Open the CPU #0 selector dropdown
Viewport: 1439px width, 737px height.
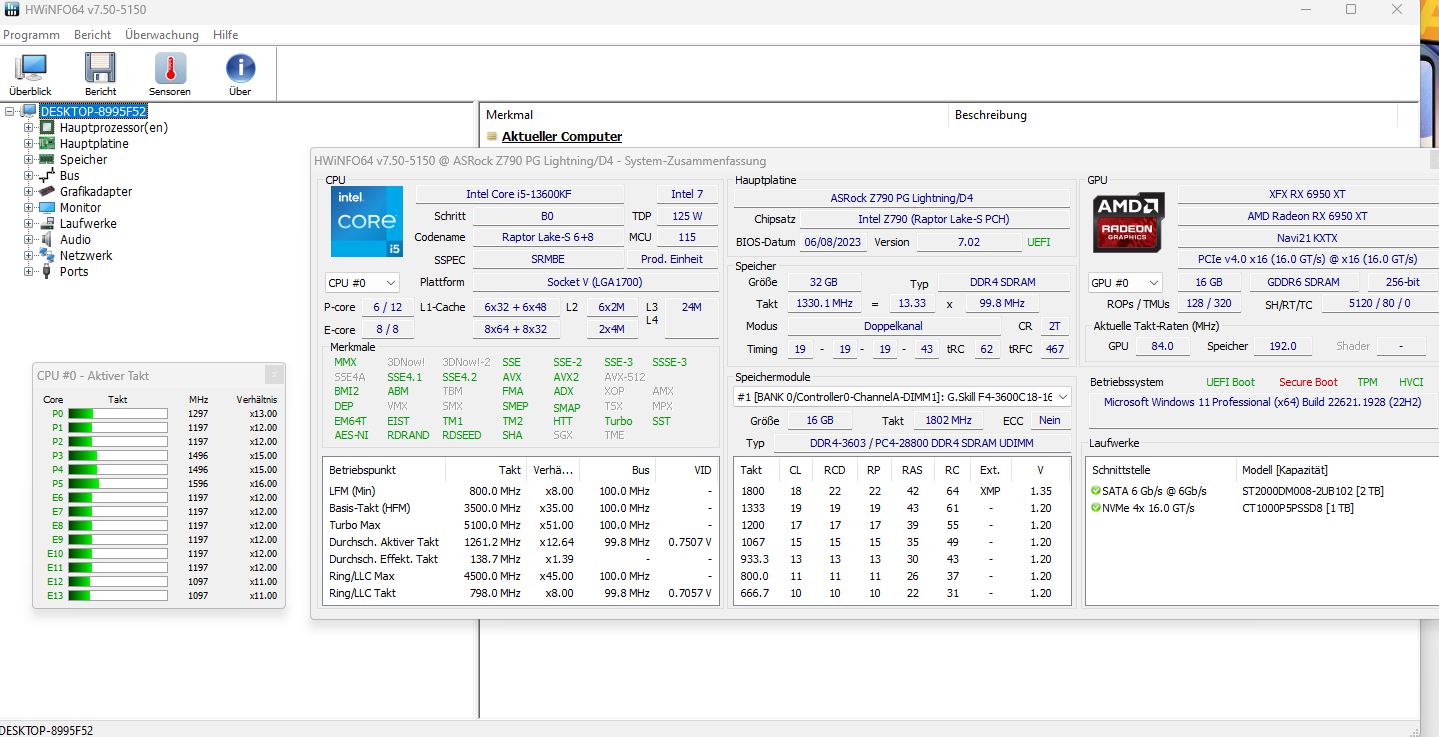362,283
